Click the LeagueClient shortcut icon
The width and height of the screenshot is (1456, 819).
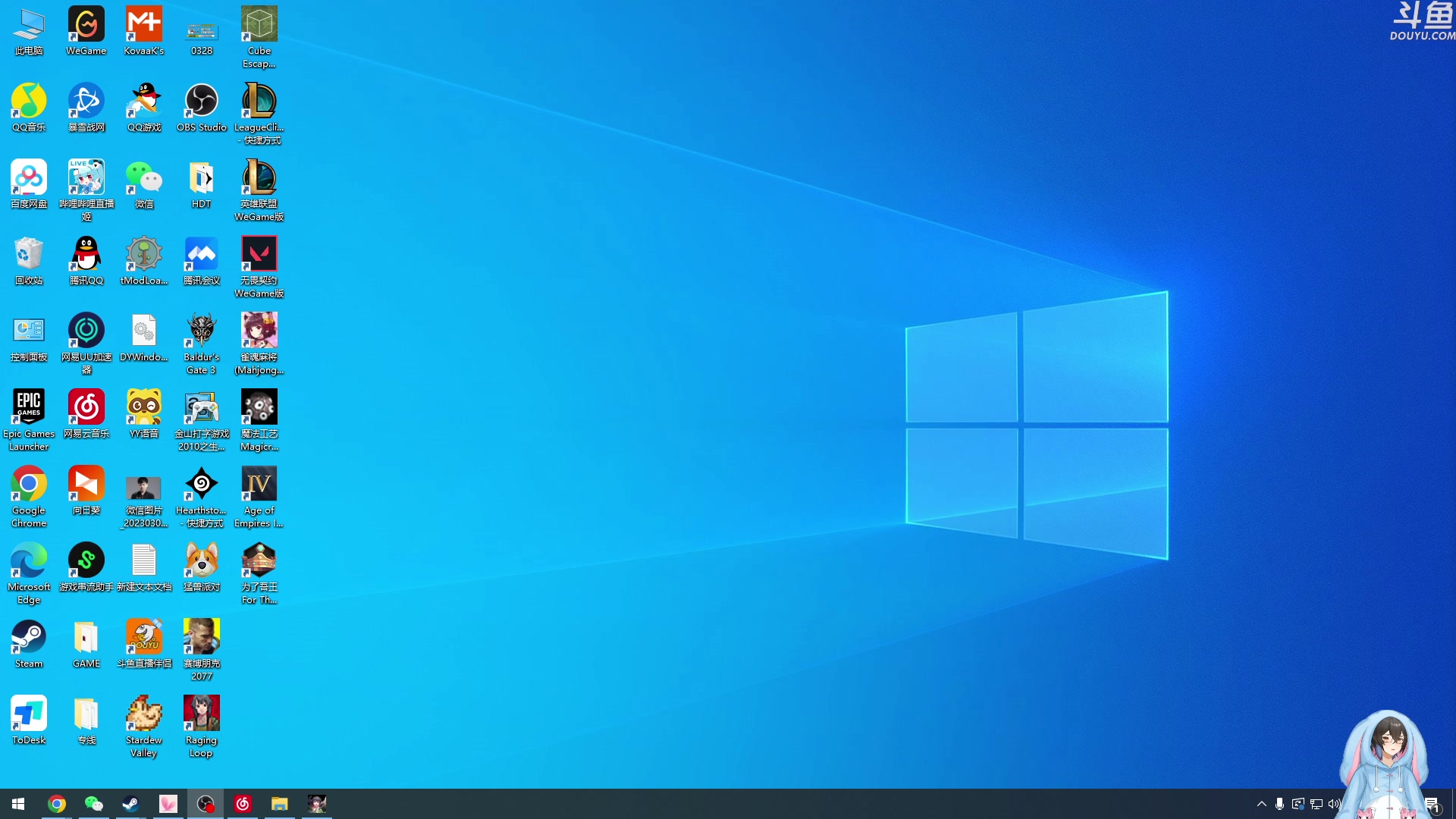[259, 114]
